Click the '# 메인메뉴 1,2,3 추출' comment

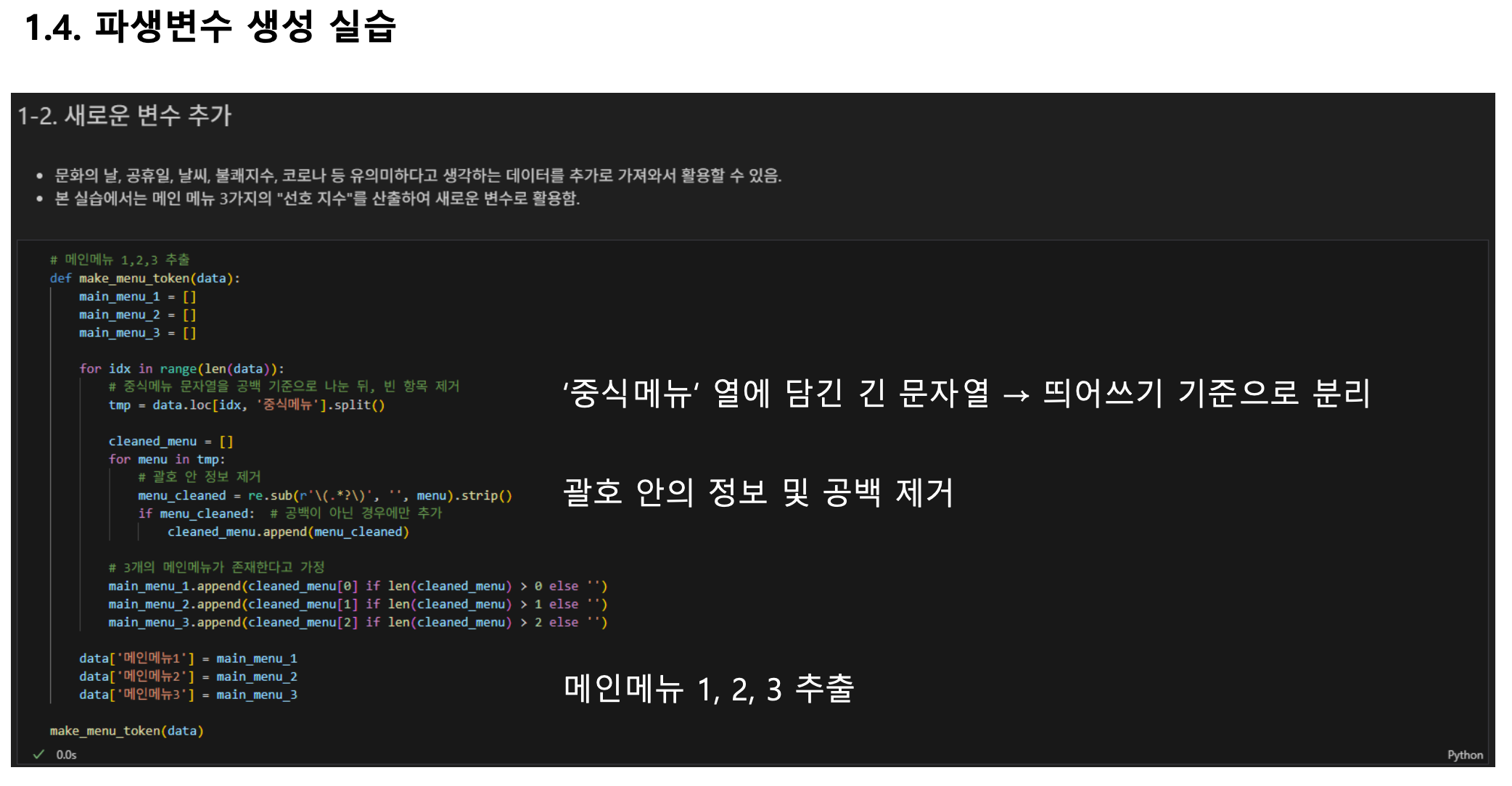(119, 260)
